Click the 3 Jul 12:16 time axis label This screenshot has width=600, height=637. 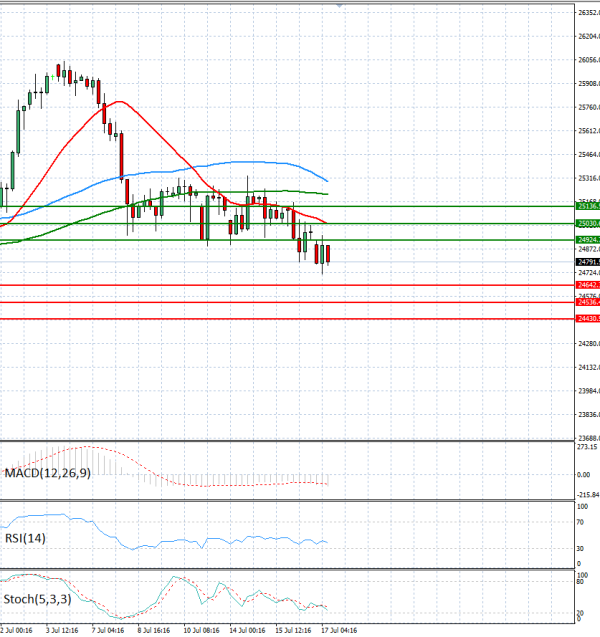[62, 630]
